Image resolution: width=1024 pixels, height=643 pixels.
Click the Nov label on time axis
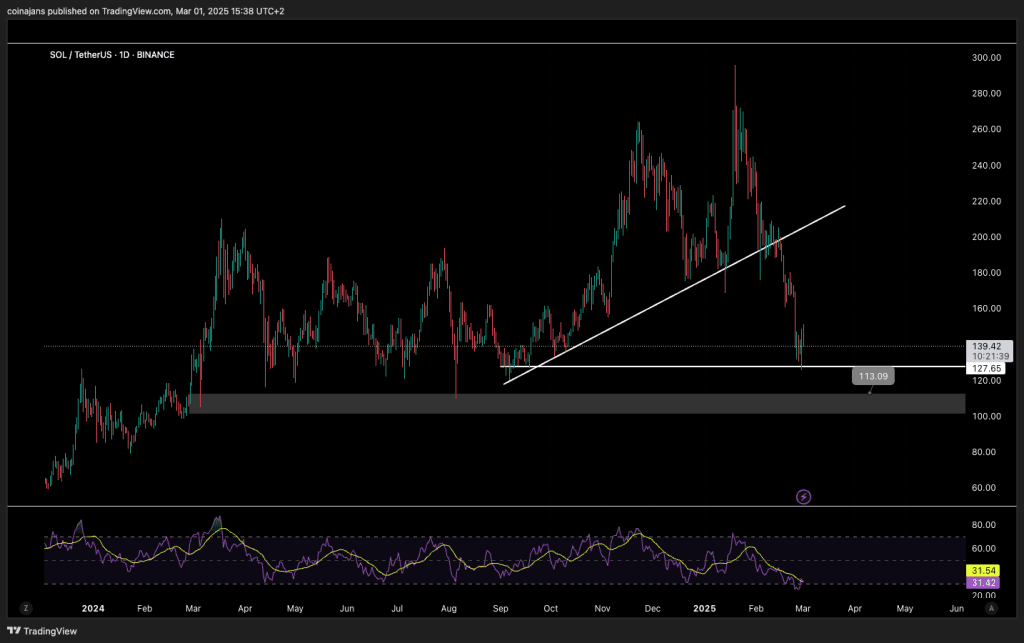[602, 608]
